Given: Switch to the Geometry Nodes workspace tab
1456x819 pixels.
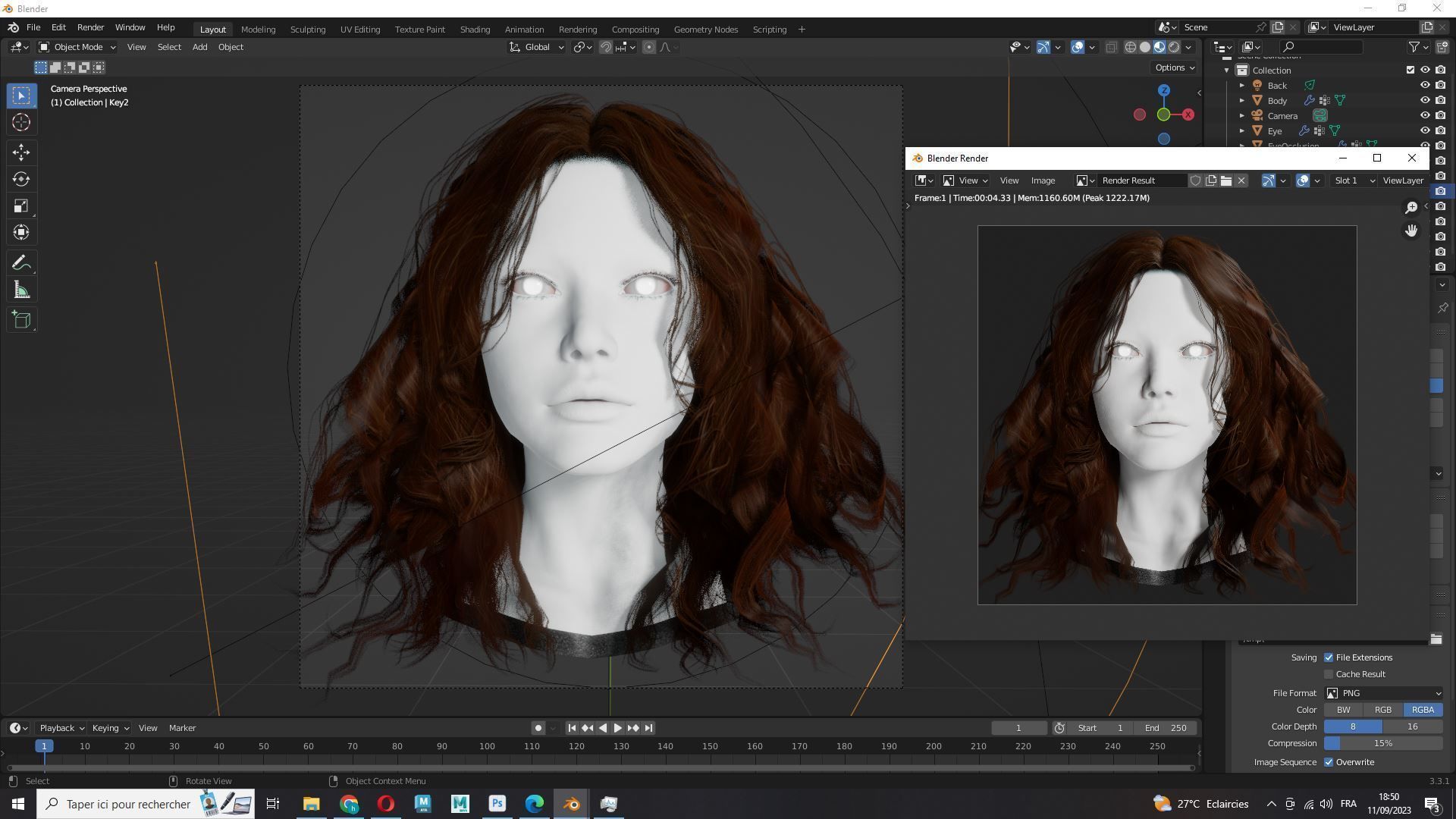Looking at the screenshot, I should click(706, 30).
